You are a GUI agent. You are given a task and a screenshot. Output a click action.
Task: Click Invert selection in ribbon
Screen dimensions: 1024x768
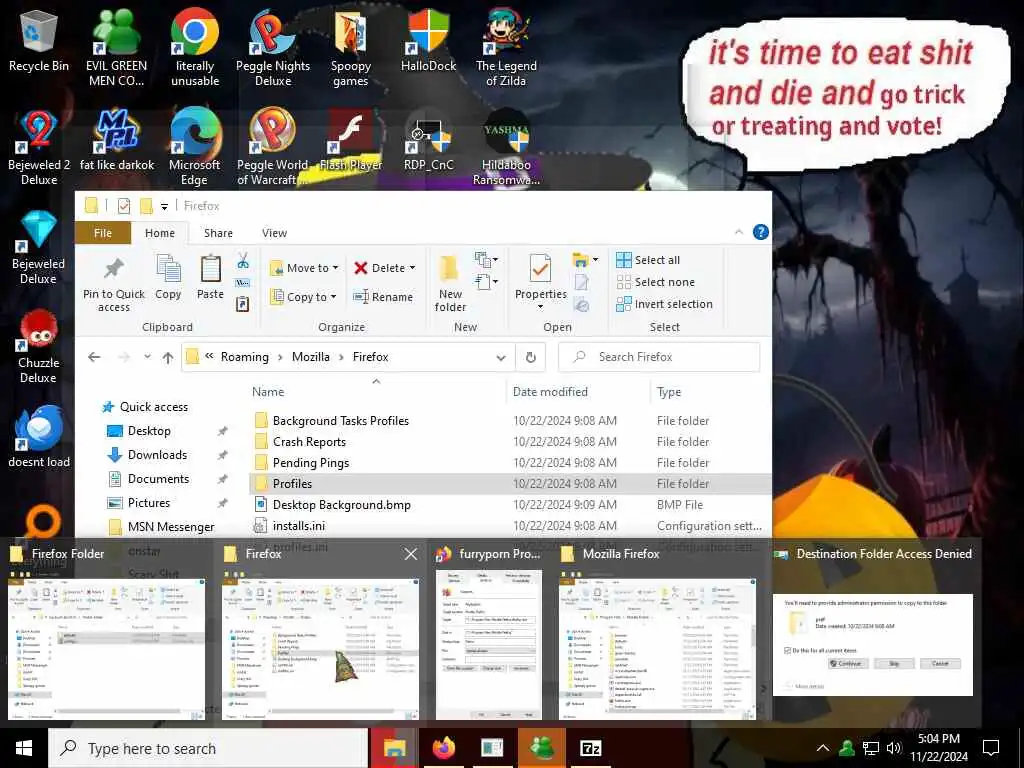click(664, 304)
